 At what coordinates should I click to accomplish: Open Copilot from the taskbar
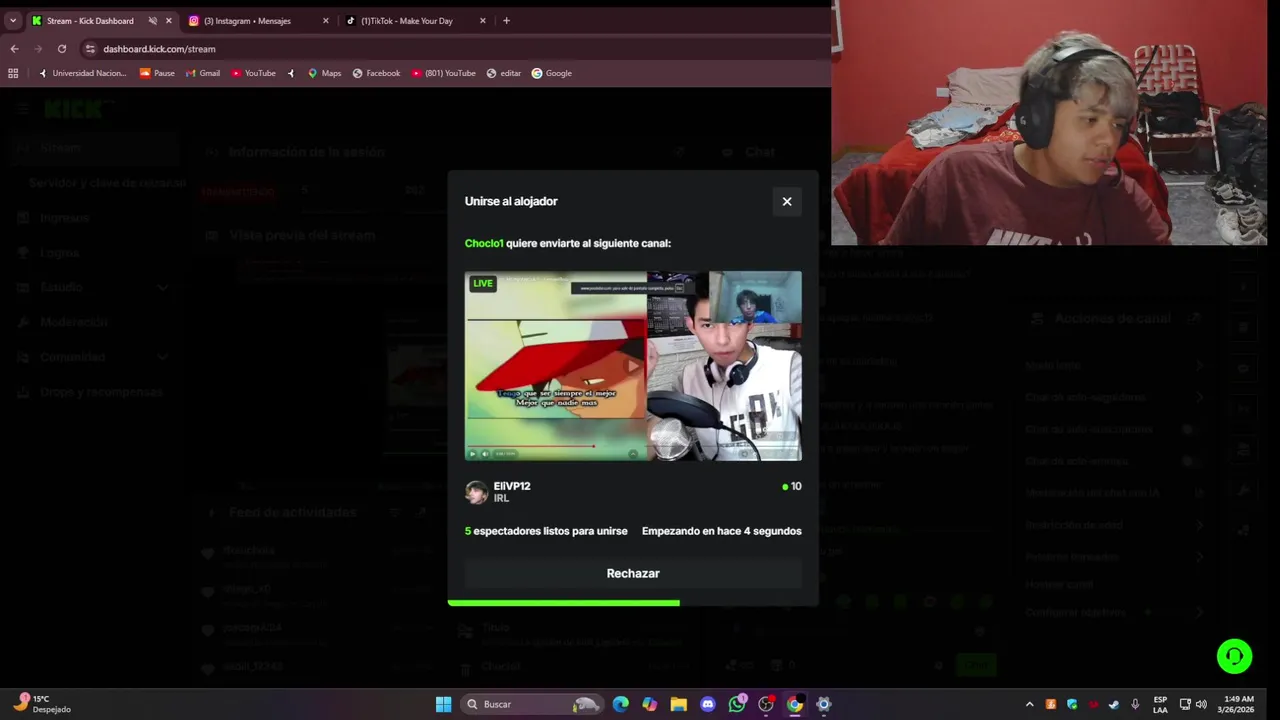click(x=650, y=704)
